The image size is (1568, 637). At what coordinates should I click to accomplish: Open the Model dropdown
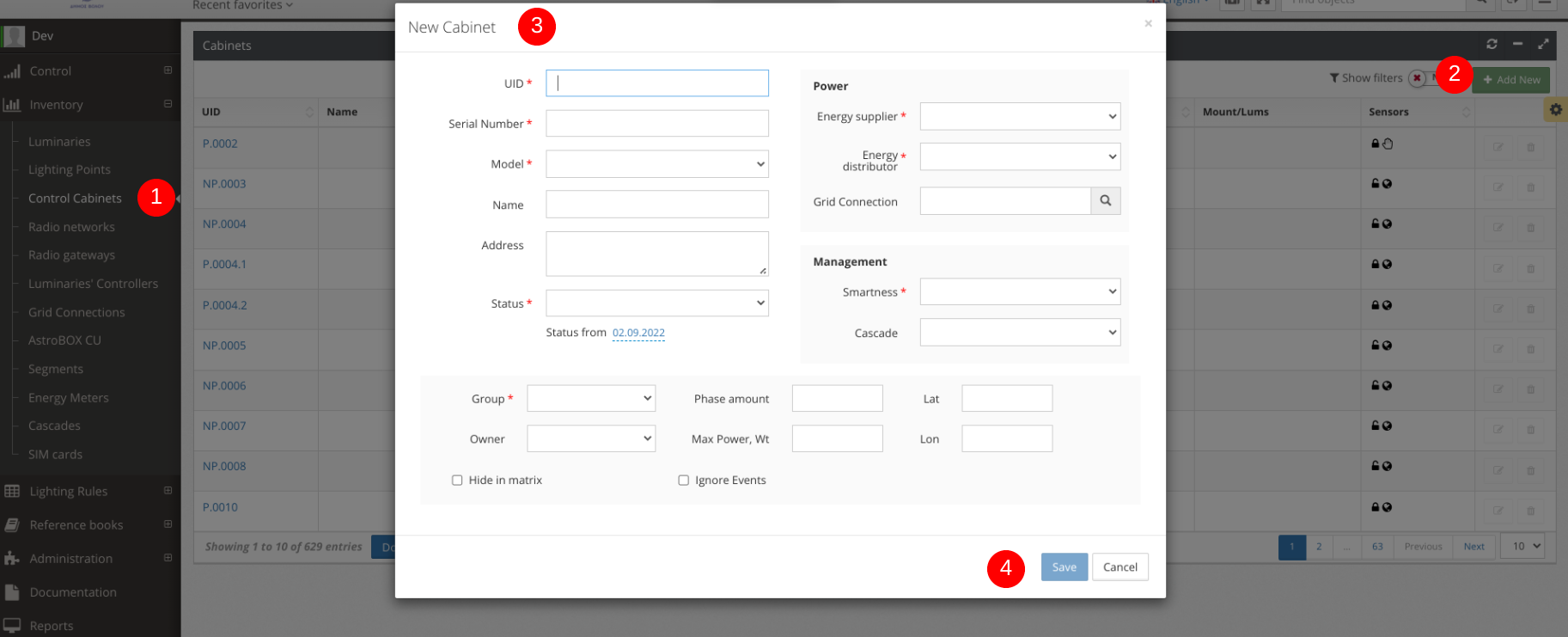click(656, 164)
